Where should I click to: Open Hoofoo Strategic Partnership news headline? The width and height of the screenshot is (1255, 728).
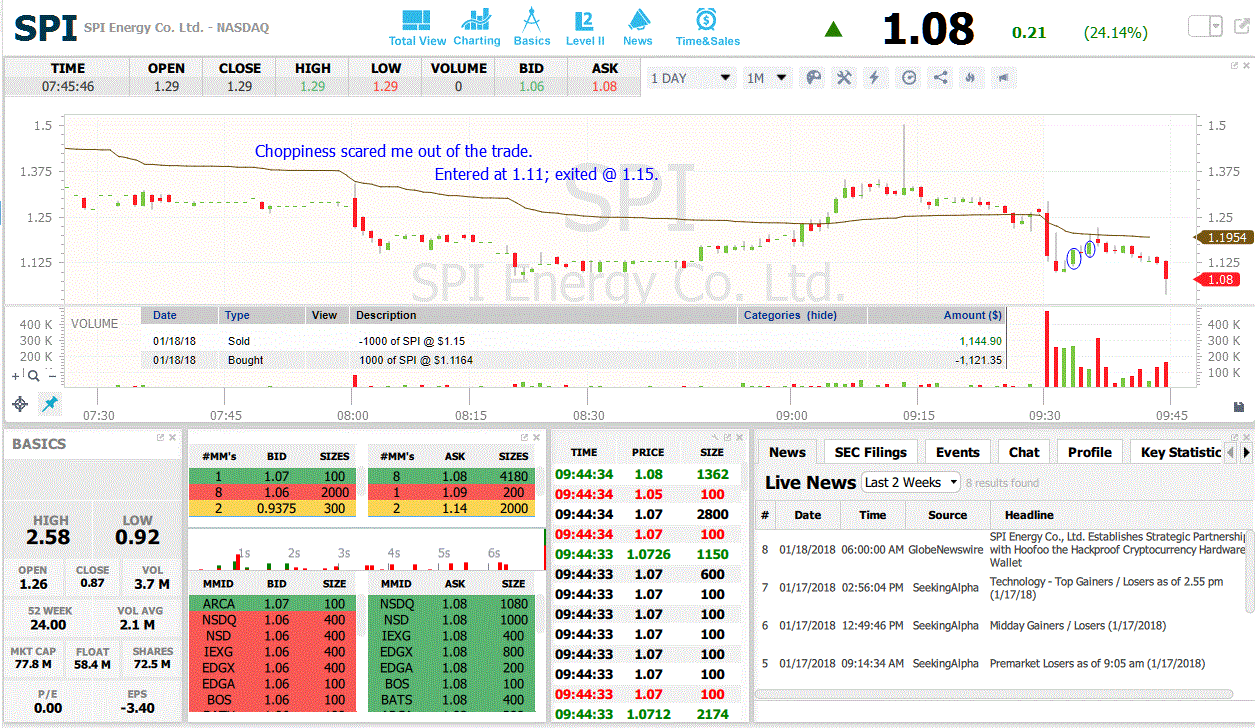[x=1118, y=549]
